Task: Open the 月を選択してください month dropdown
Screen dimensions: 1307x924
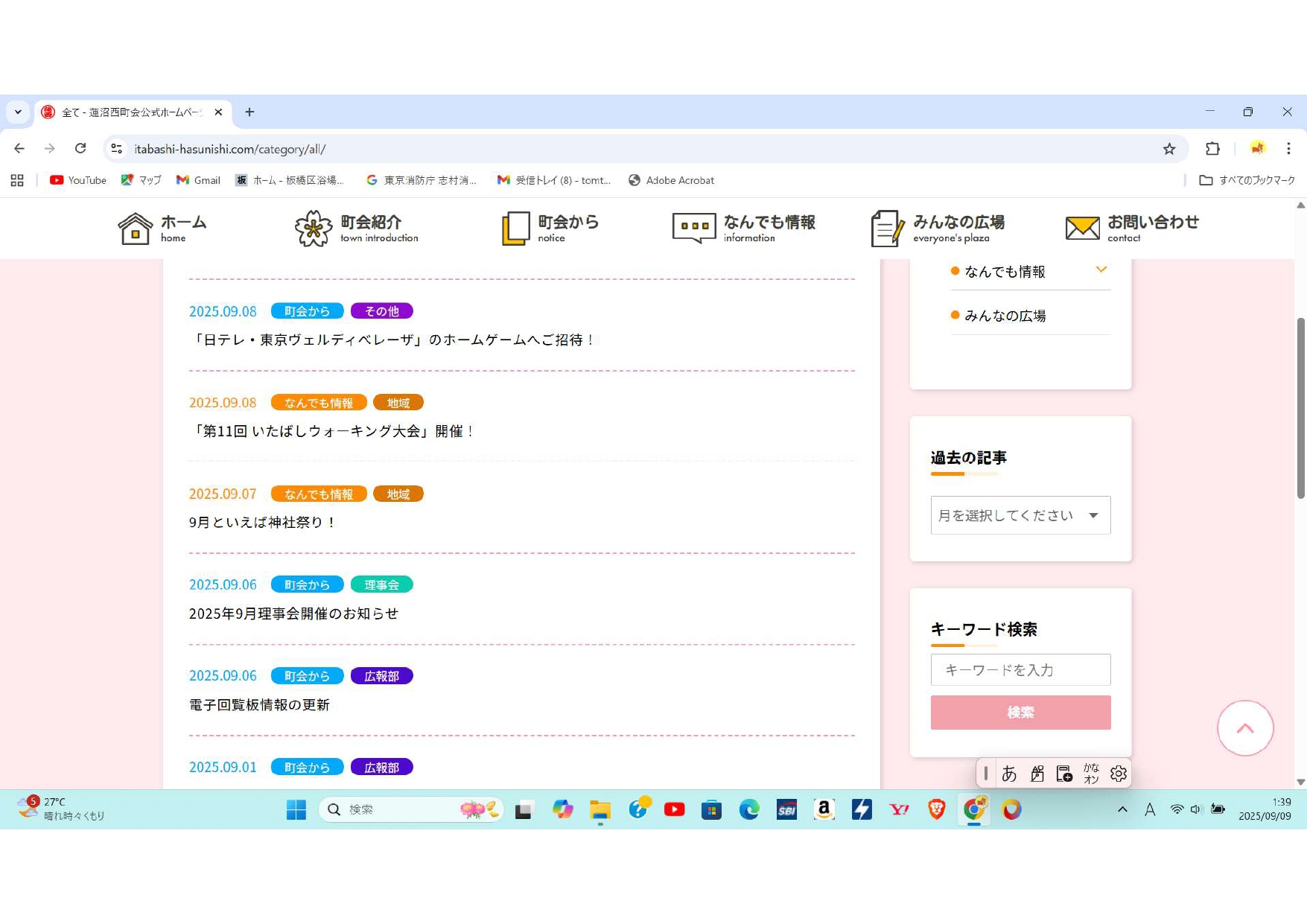Action: (x=1020, y=515)
